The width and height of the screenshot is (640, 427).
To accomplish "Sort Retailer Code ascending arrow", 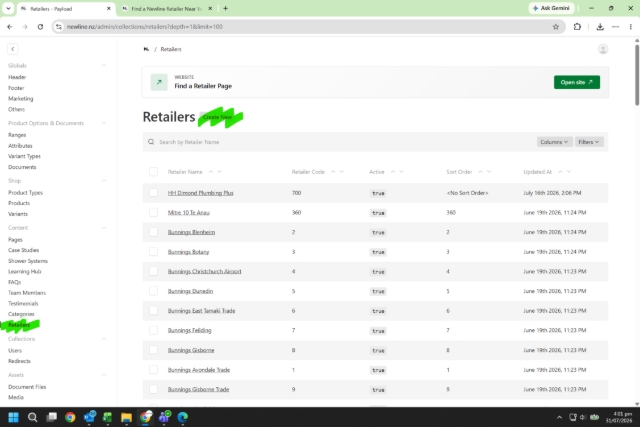I will click(333, 172).
